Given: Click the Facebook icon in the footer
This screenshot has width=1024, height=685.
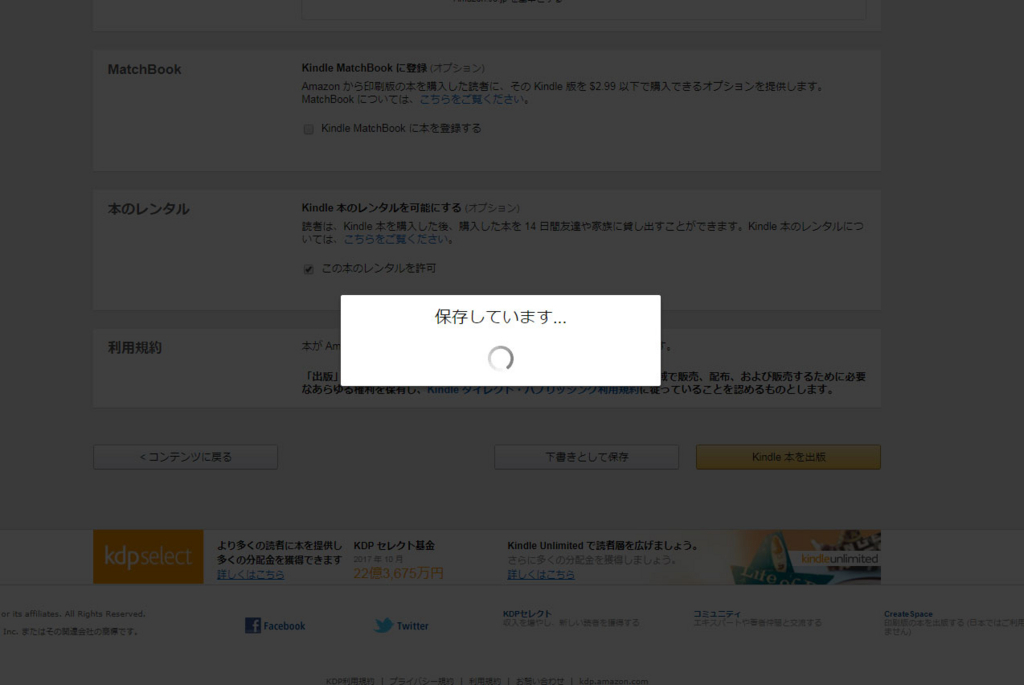Looking at the screenshot, I should coord(253,626).
